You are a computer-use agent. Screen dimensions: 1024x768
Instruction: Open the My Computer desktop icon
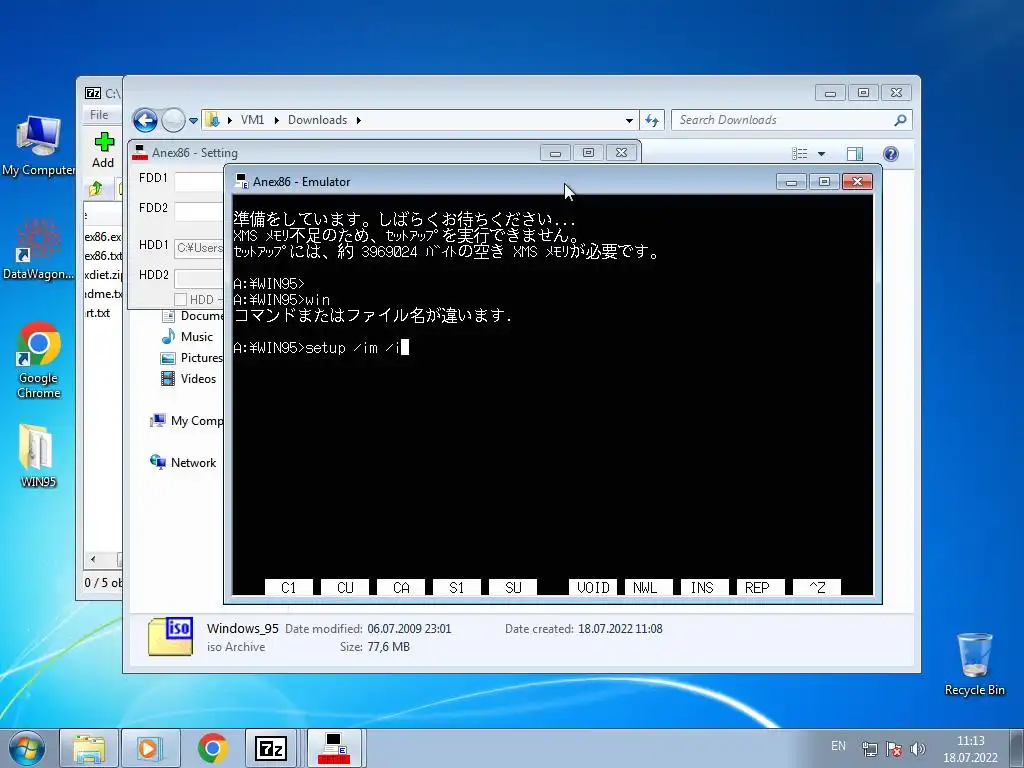[x=38, y=145]
